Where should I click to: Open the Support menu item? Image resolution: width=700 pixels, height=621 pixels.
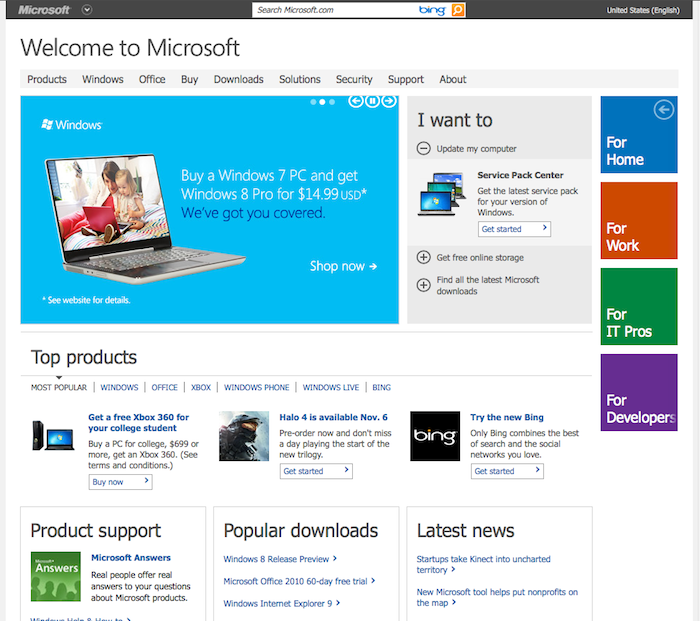coord(406,79)
